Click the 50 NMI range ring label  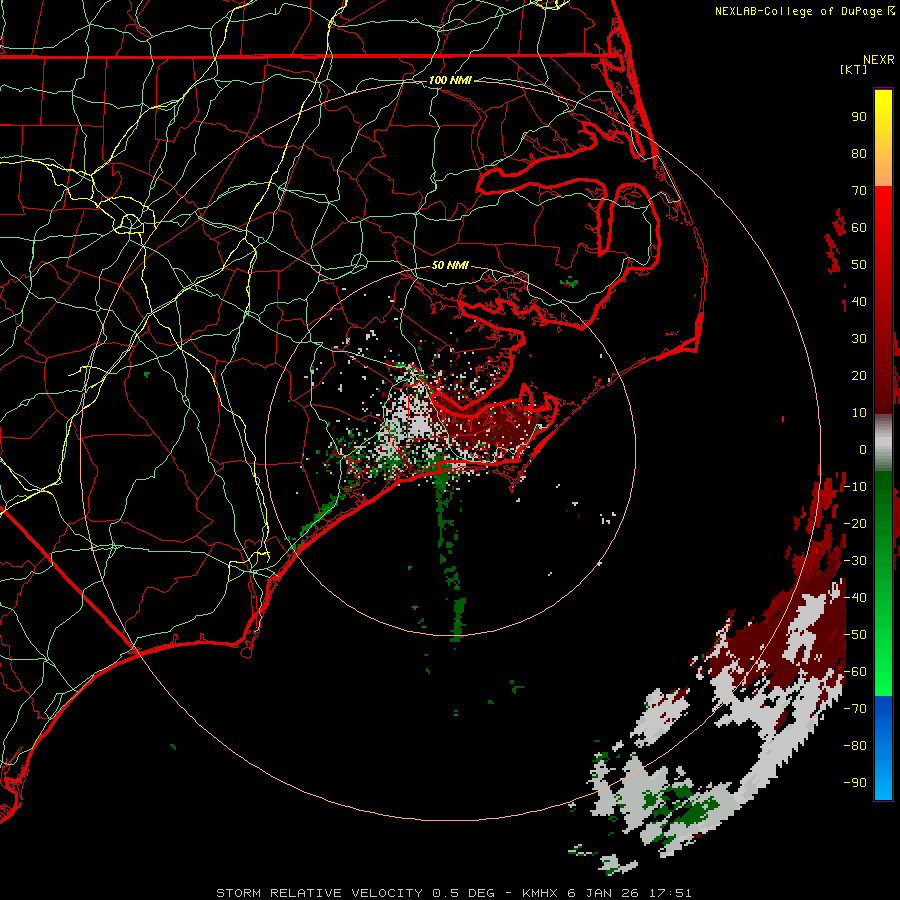(x=450, y=265)
